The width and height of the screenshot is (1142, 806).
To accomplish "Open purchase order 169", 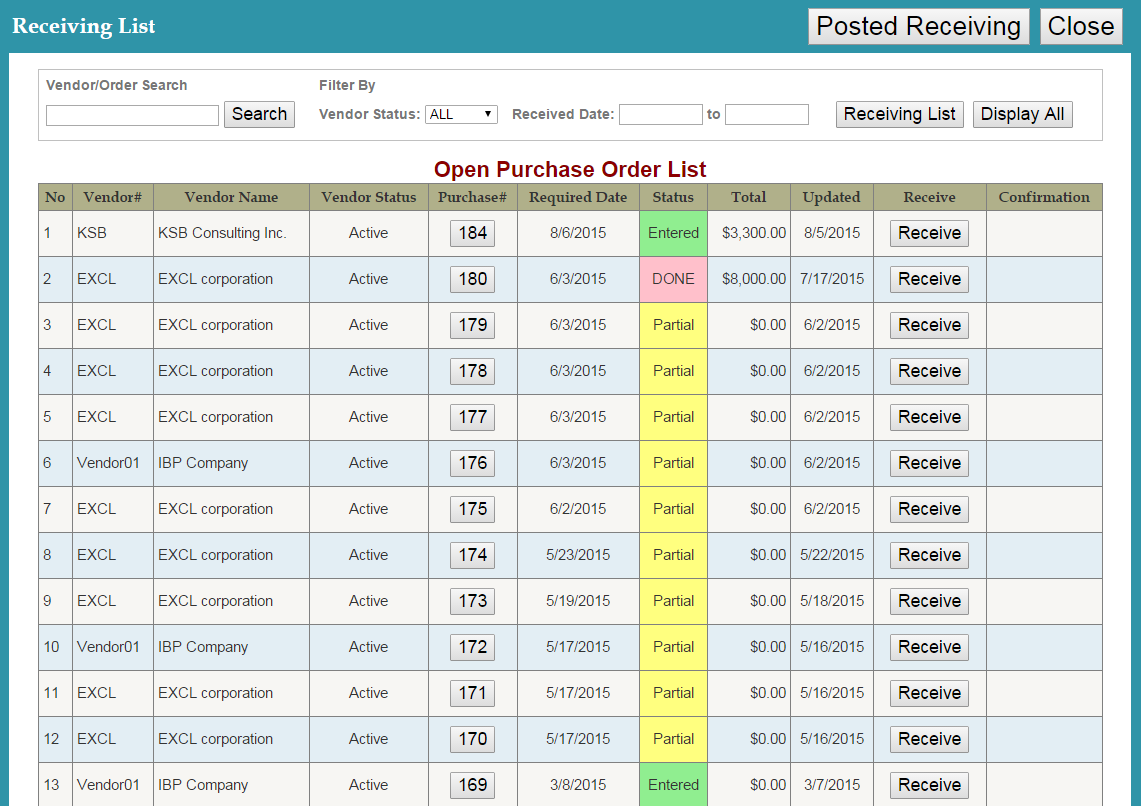I will (472, 785).
